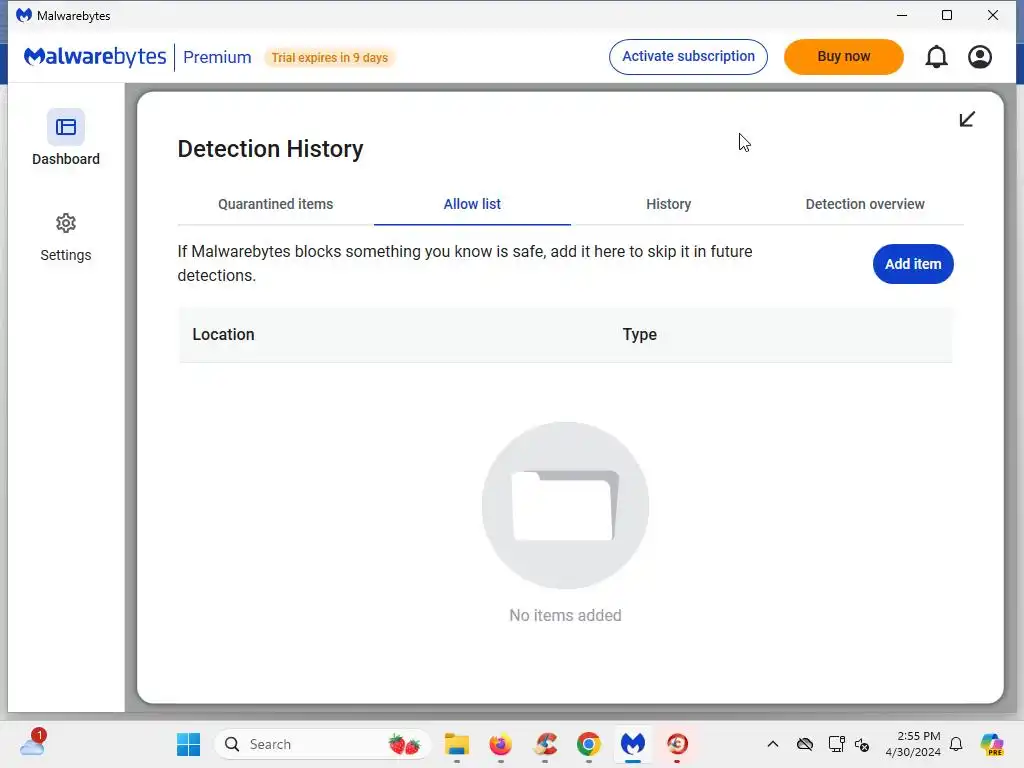Collapse Detection History panel with arrow icon
Viewport: 1024px width, 768px height.
tap(967, 119)
